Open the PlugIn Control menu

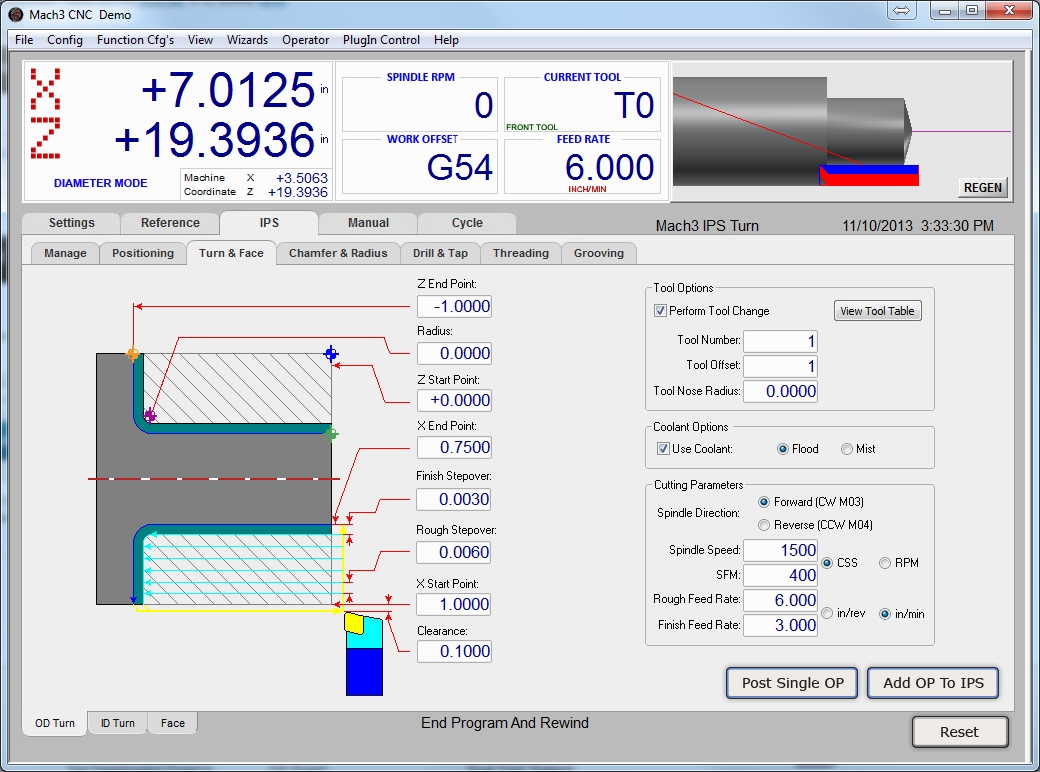click(381, 40)
